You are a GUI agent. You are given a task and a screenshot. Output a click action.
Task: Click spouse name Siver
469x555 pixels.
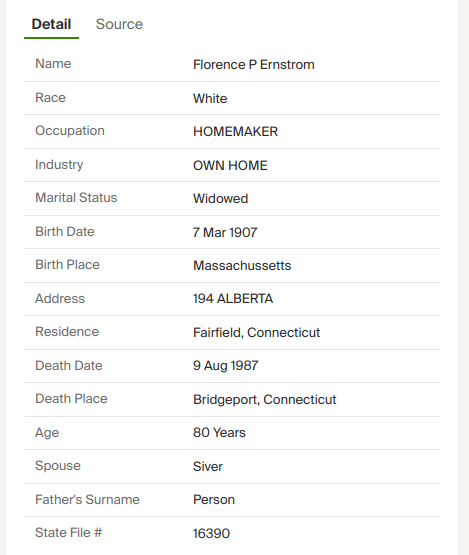click(208, 466)
